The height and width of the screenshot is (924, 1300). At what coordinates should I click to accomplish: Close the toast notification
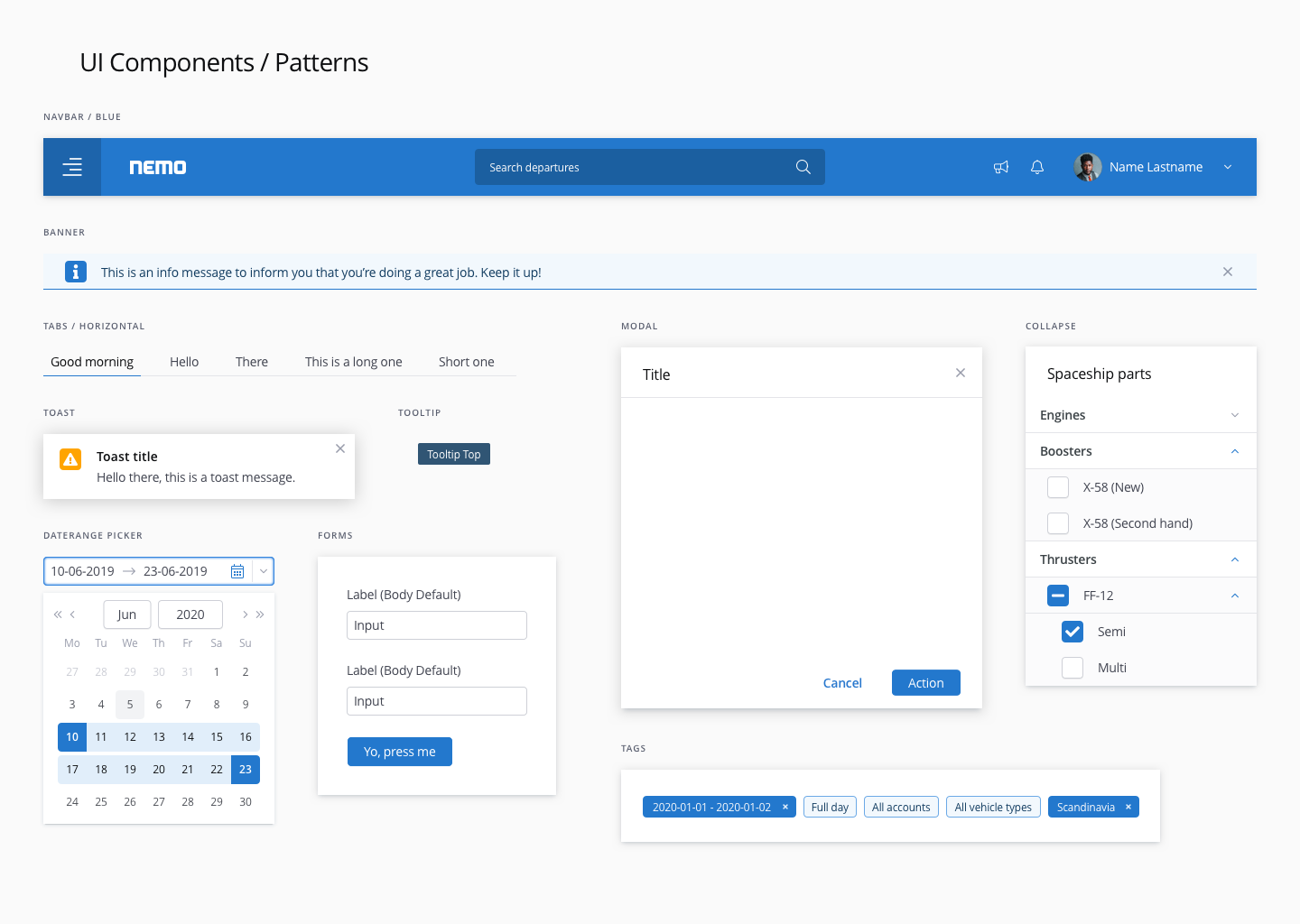click(340, 448)
